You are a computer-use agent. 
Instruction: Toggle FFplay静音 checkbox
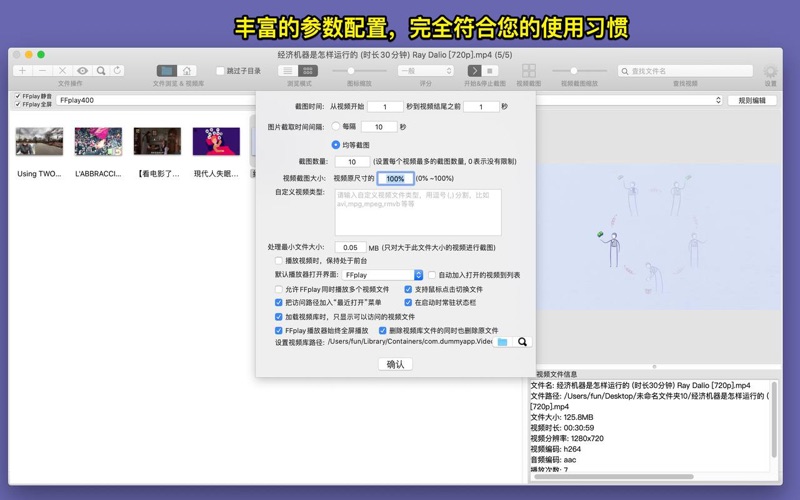click(x=18, y=96)
